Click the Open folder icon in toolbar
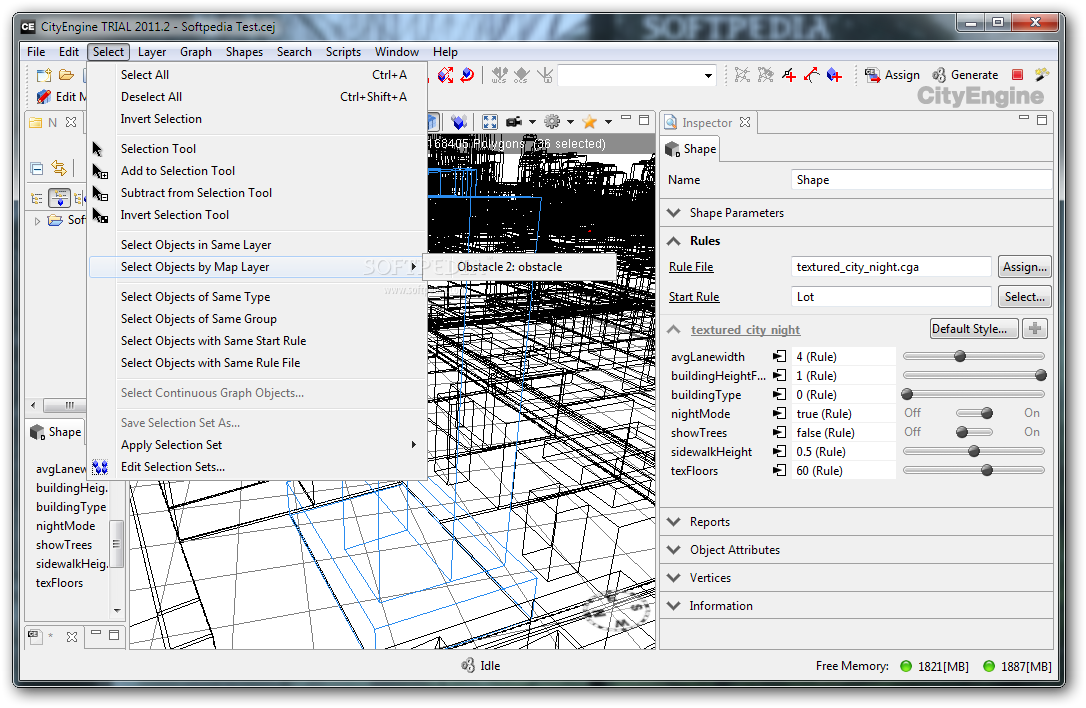 coord(66,75)
